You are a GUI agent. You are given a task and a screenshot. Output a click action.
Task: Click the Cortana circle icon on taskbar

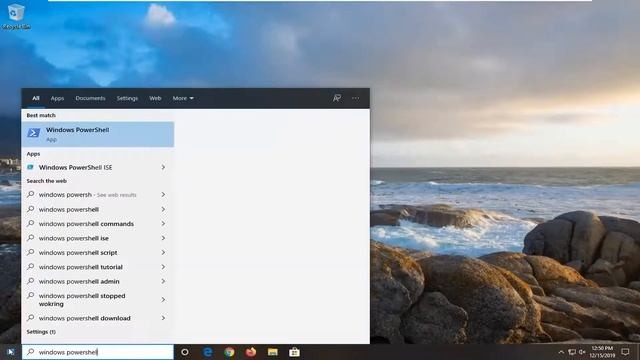click(x=184, y=352)
